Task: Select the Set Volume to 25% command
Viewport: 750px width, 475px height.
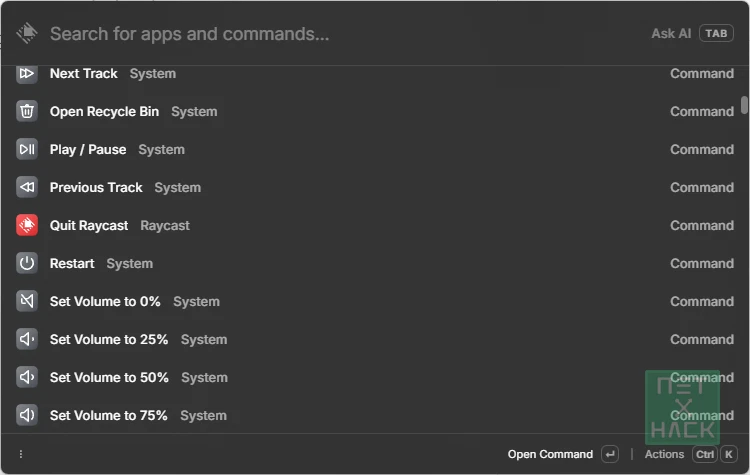Action: (375, 340)
